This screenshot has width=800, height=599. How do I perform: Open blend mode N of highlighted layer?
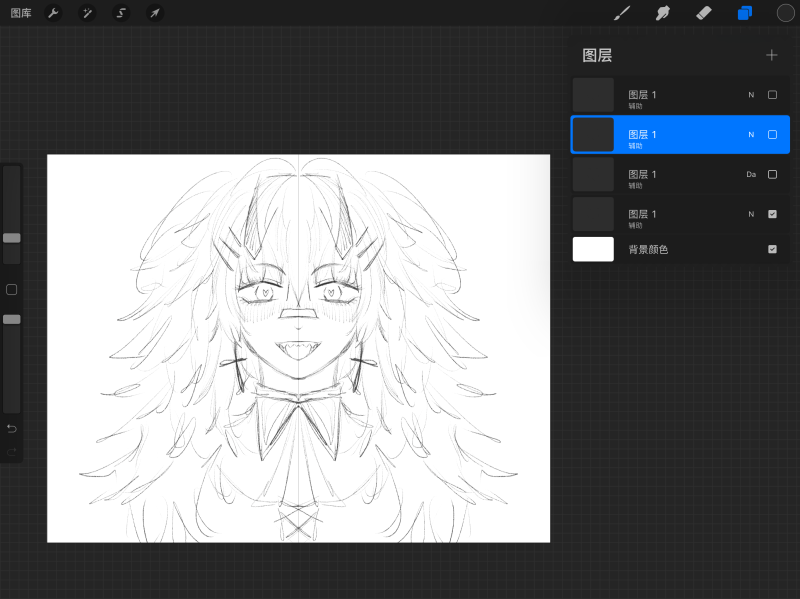tap(751, 135)
